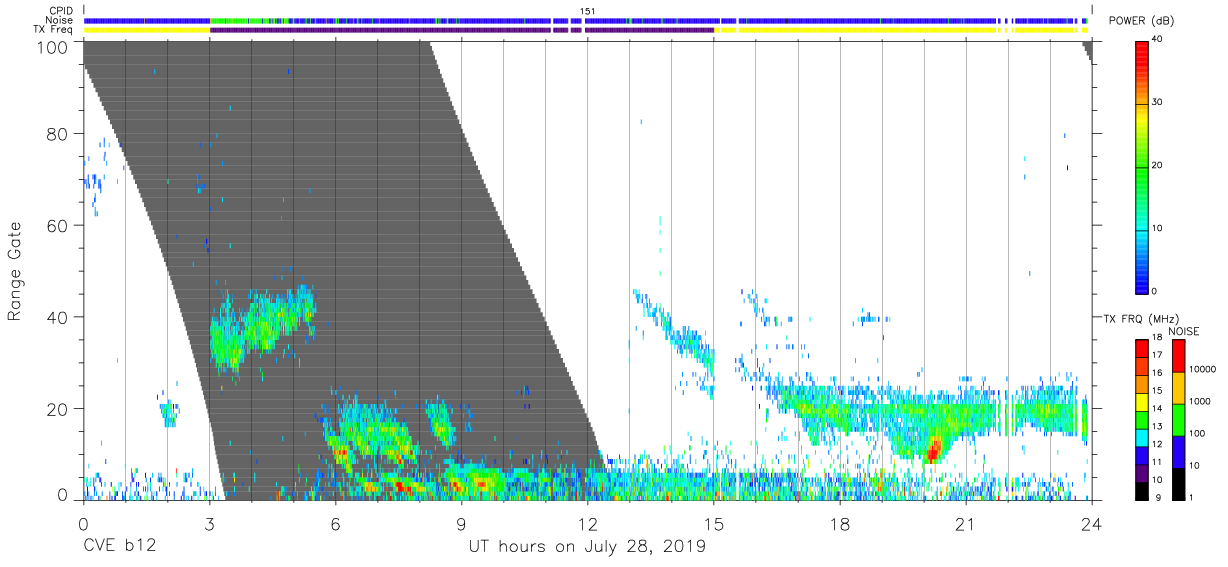Click the 'Noise' row label at top left

(61, 20)
